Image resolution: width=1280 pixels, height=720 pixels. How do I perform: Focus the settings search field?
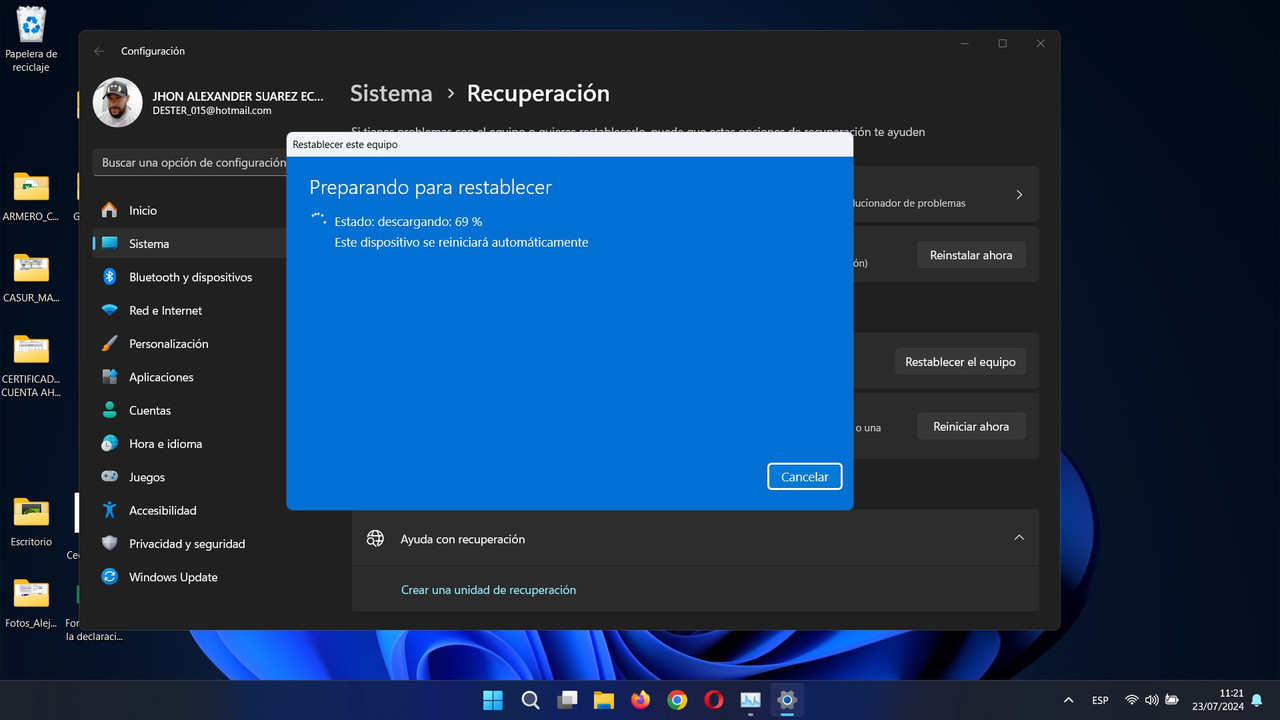point(190,162)
